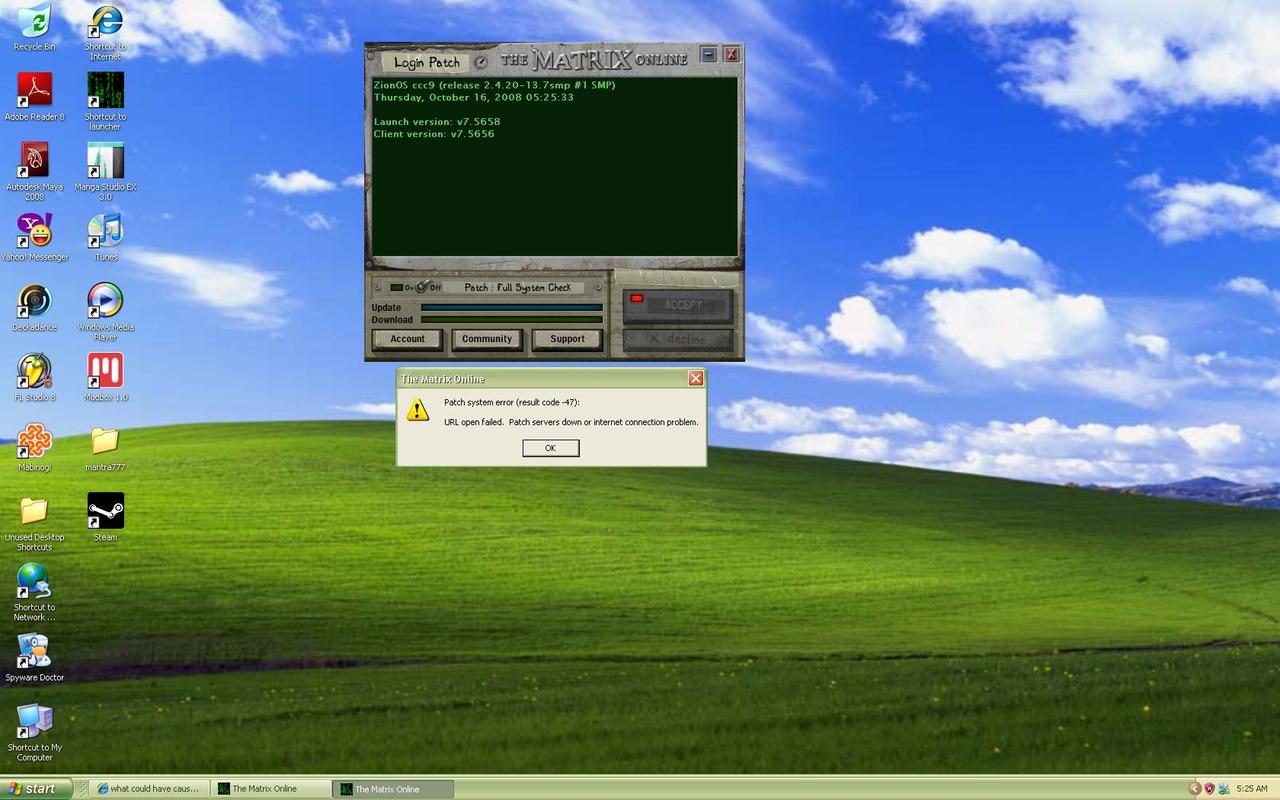Close the Matrix Online launcher window
The height and width of the screenshot is (800, 1280).
click(731, 54)
